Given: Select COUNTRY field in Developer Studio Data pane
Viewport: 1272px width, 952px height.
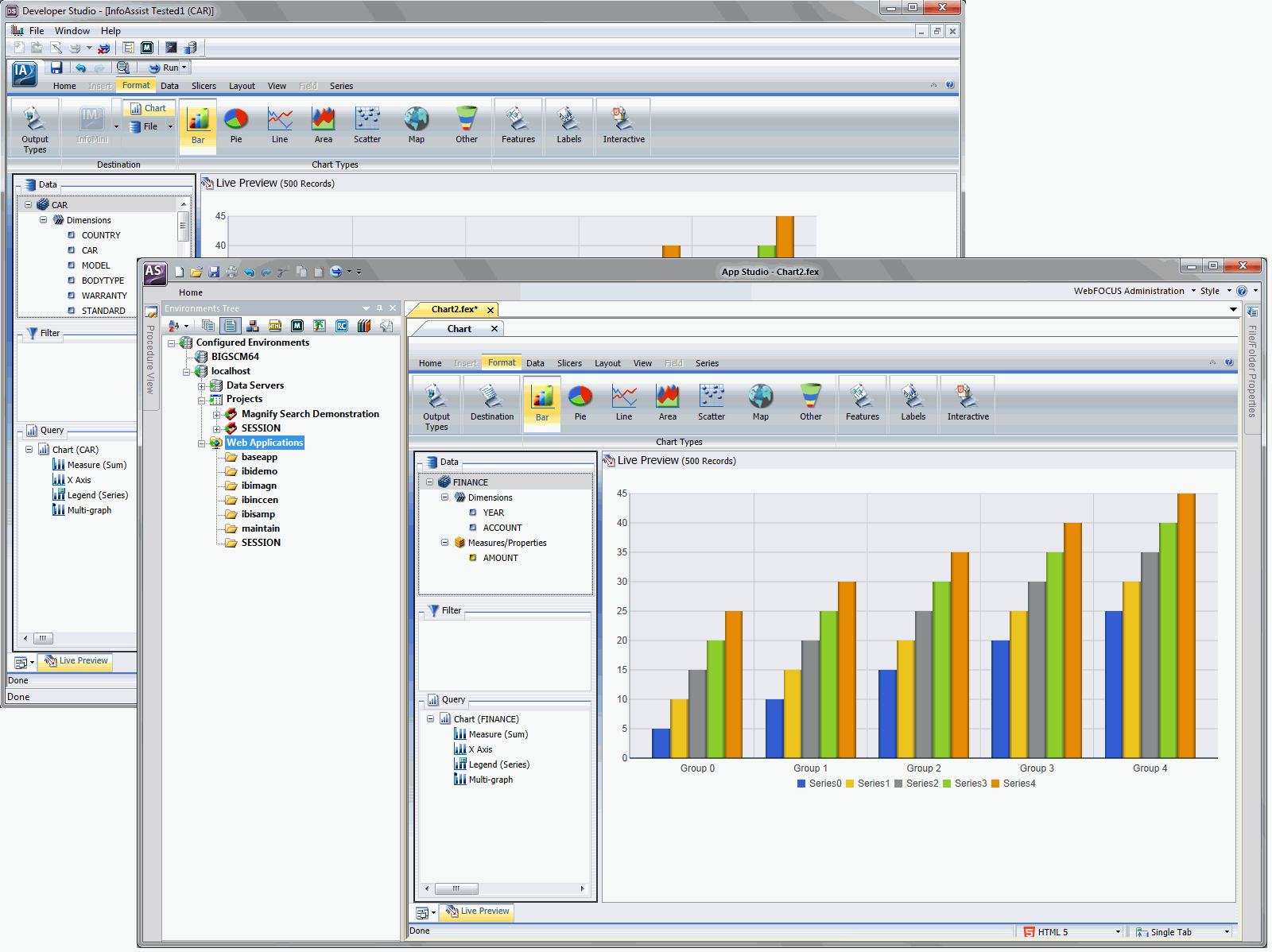Looking at the screenshot, I should tap(101, 235).
